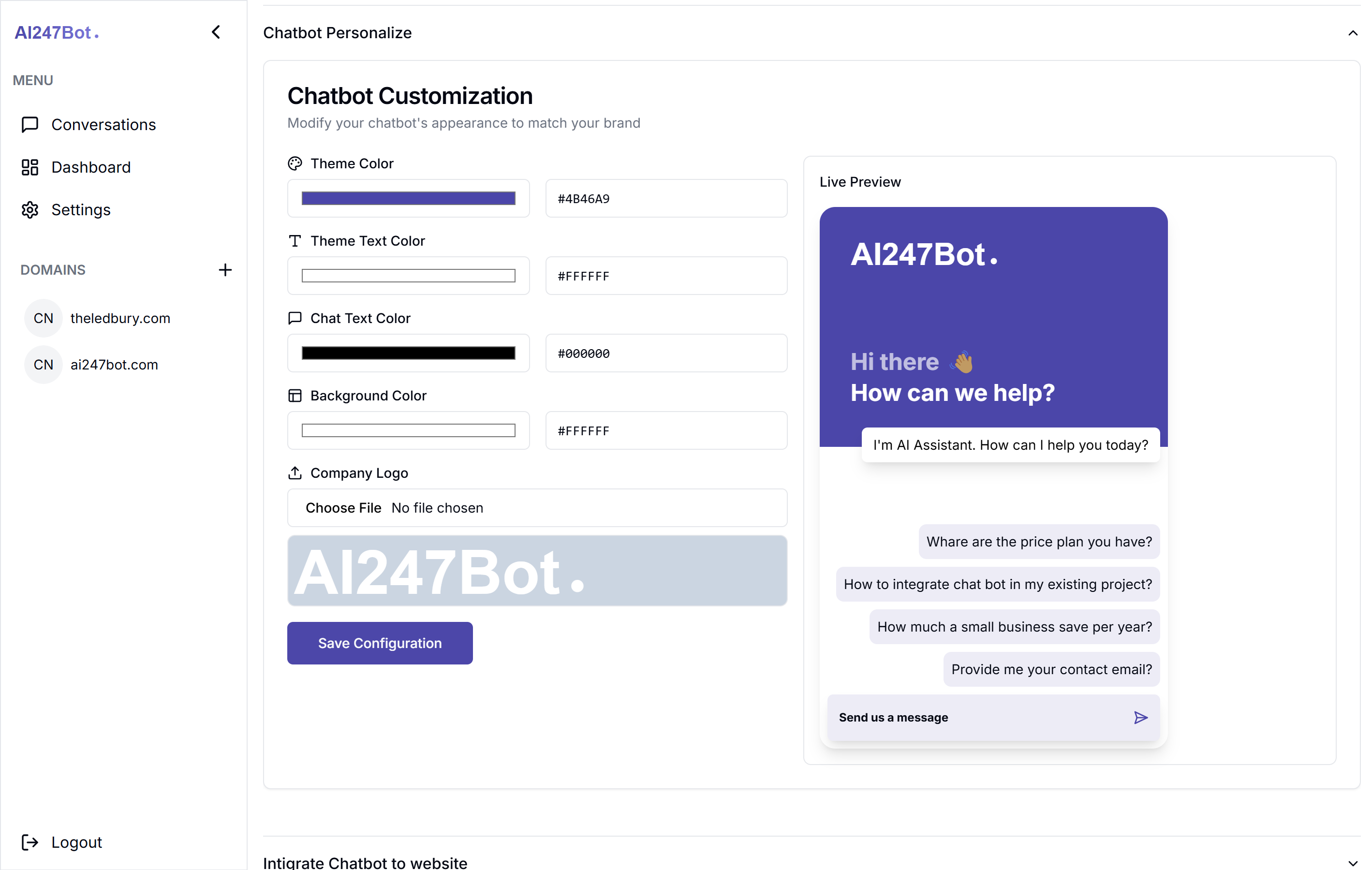Expand the Intigrate Chatbot to website section
Viewport: 1372px width, 870px height.
pyautogui.click(x=1352, y=863)
